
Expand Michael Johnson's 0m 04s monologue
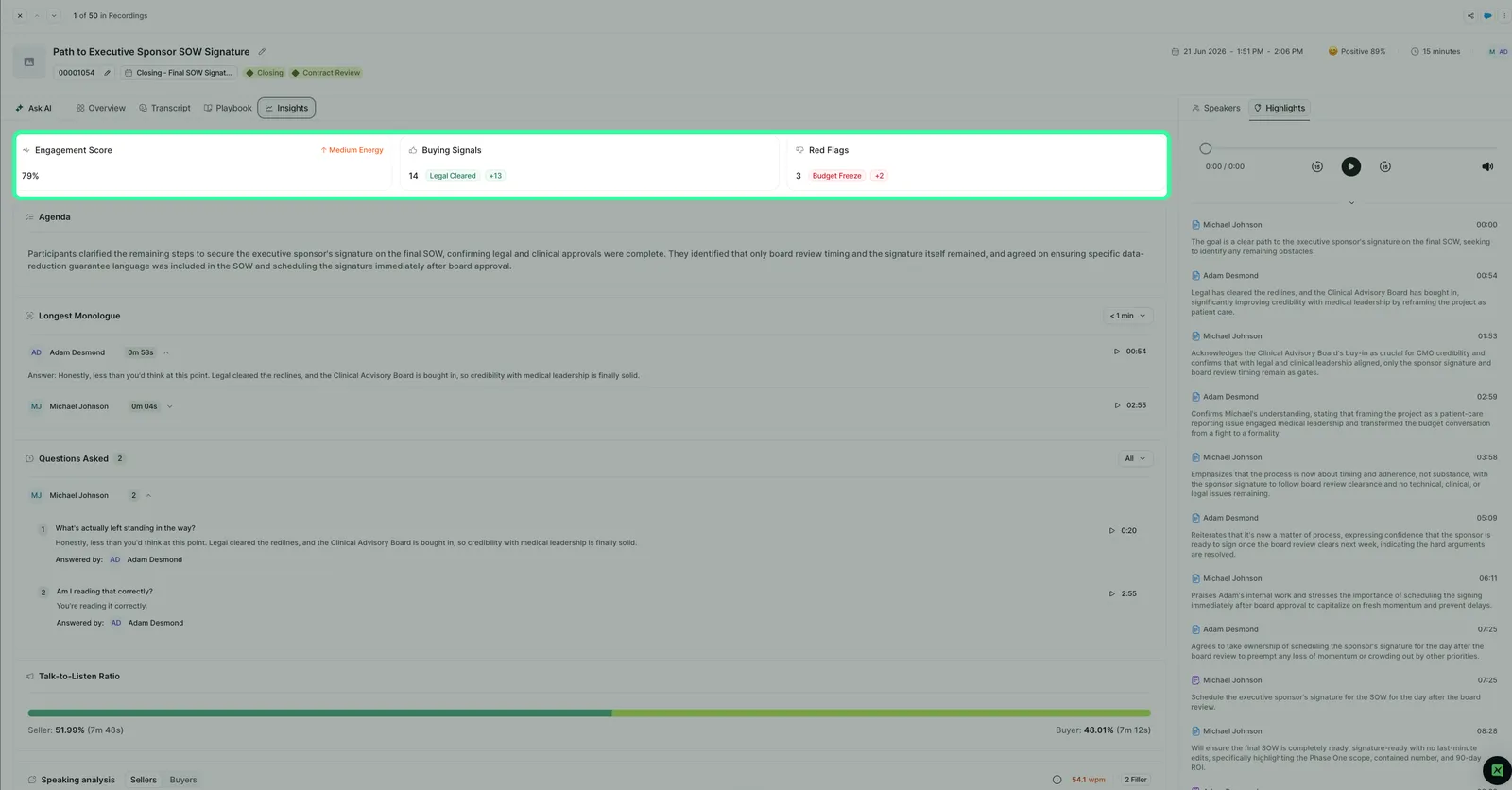click(x=170, y=407)
